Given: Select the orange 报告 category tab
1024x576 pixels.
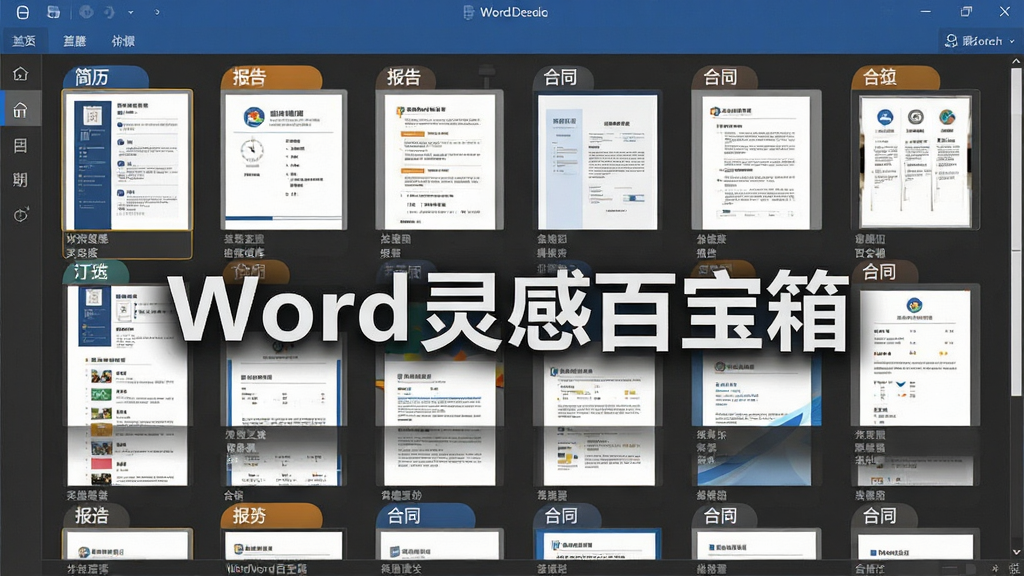Looking at the screenshot, I should pos(271,77).
